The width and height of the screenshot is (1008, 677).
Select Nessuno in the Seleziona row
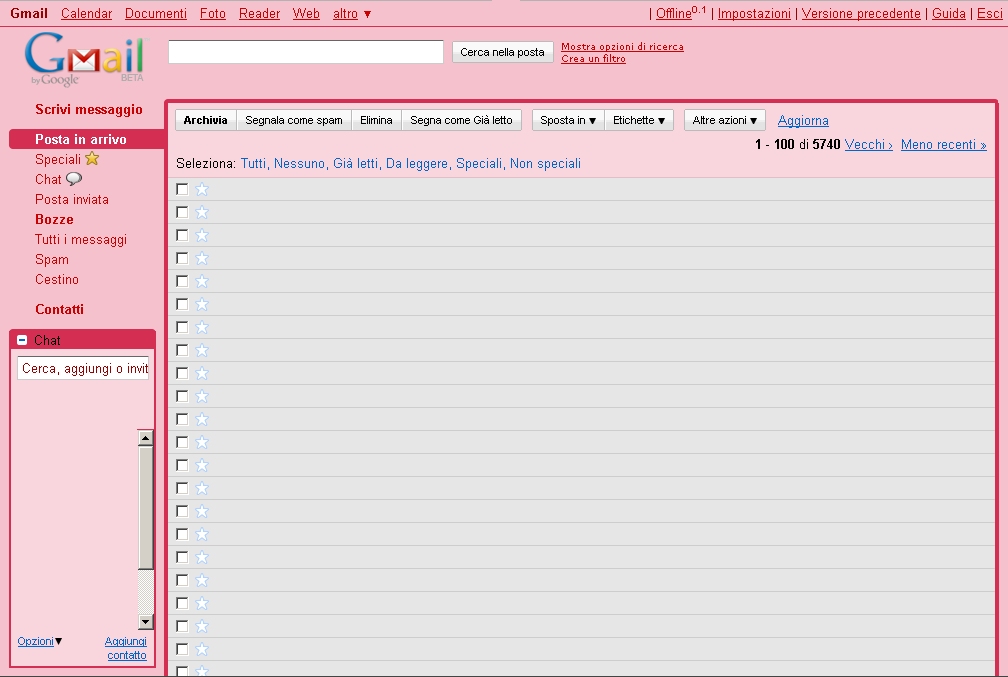299,164
